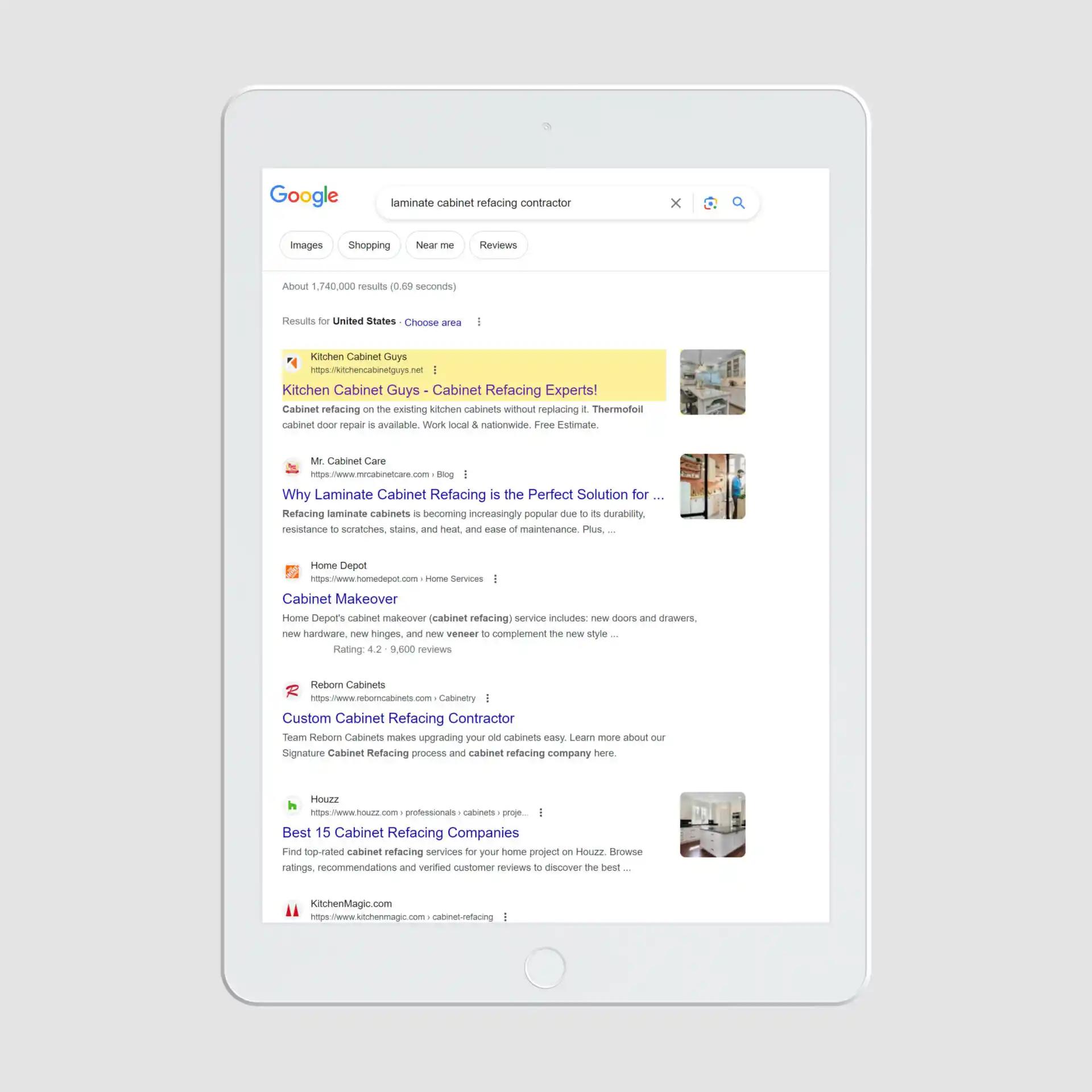Open Custom Cabinet Refacing Contractor link
This screenshot has height=1092, width=1092.
click(398, 718)
